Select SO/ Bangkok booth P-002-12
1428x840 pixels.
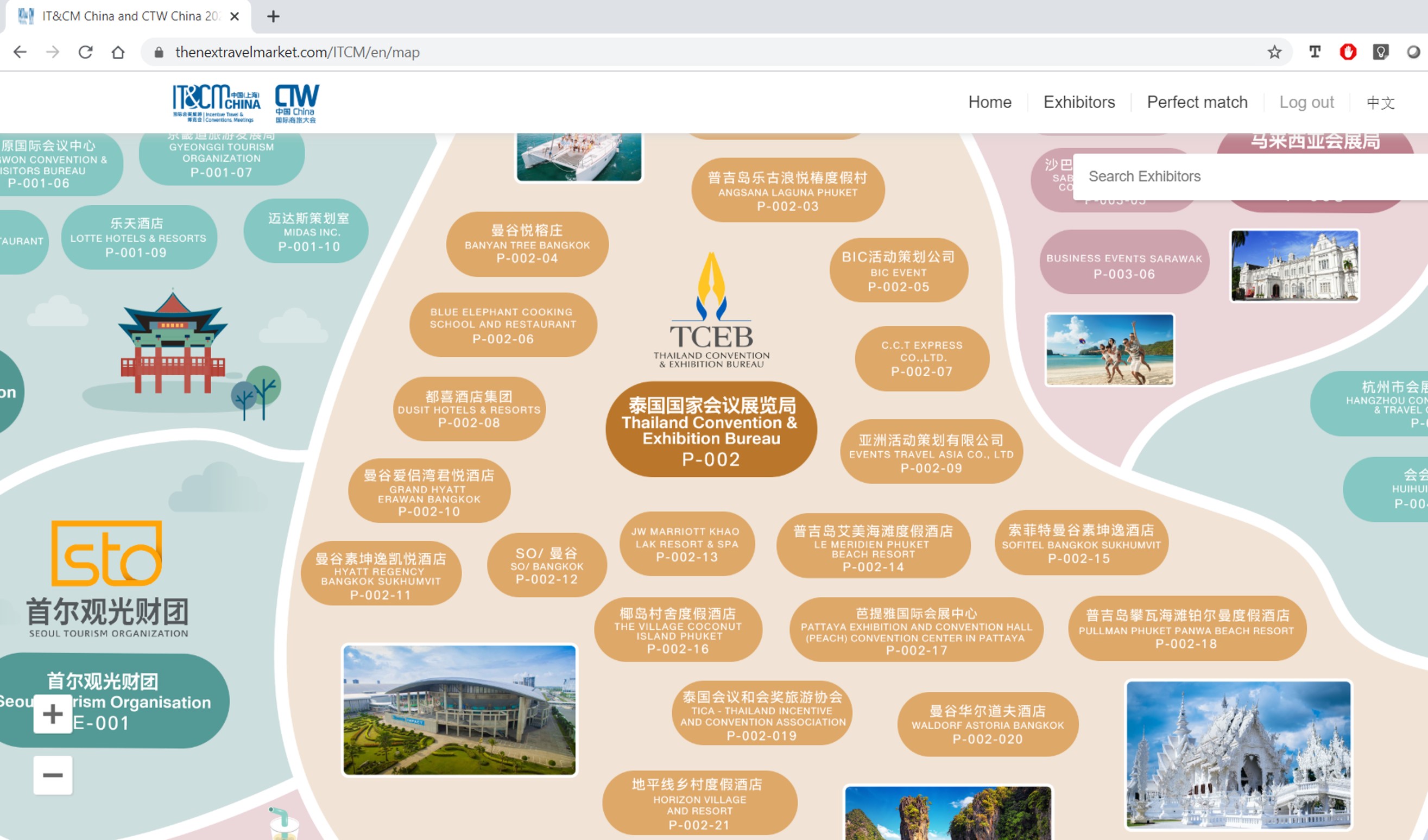tap(546, 565)
